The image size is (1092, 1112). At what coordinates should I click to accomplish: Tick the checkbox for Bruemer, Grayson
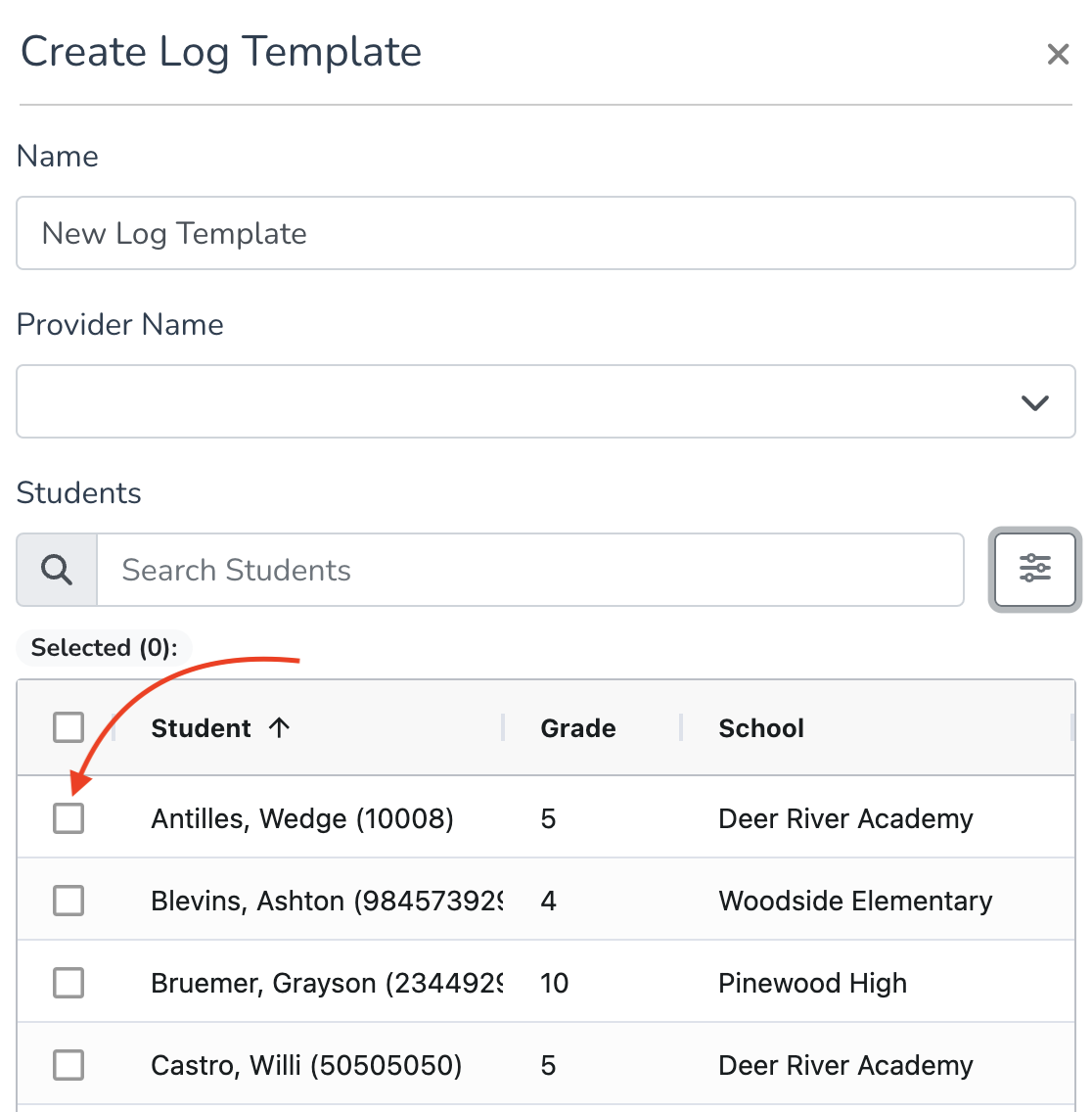click(68, 983)
